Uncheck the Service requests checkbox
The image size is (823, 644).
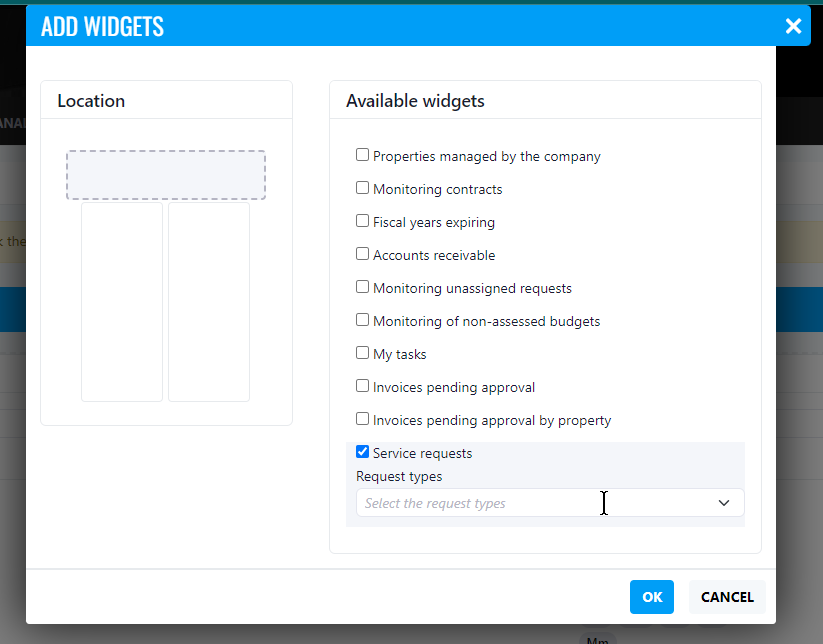(362, 452)
